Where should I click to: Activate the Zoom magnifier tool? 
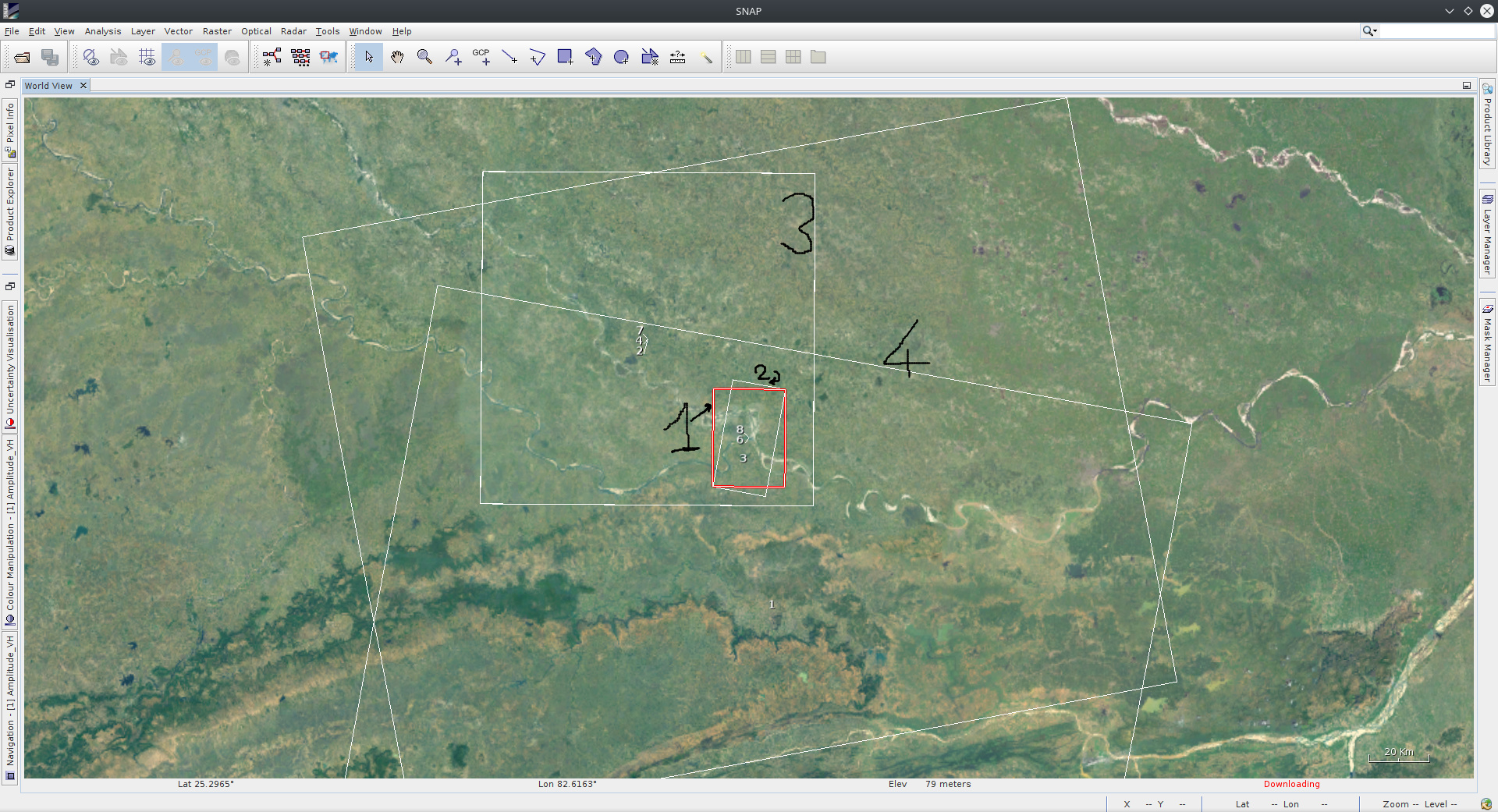pos(424,57)
